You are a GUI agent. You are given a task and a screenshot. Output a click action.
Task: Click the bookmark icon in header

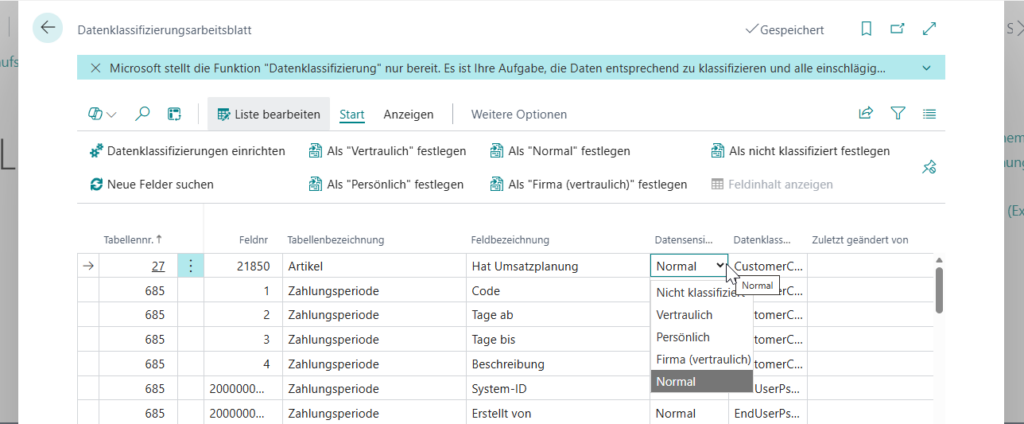click(x=867, y=29)
